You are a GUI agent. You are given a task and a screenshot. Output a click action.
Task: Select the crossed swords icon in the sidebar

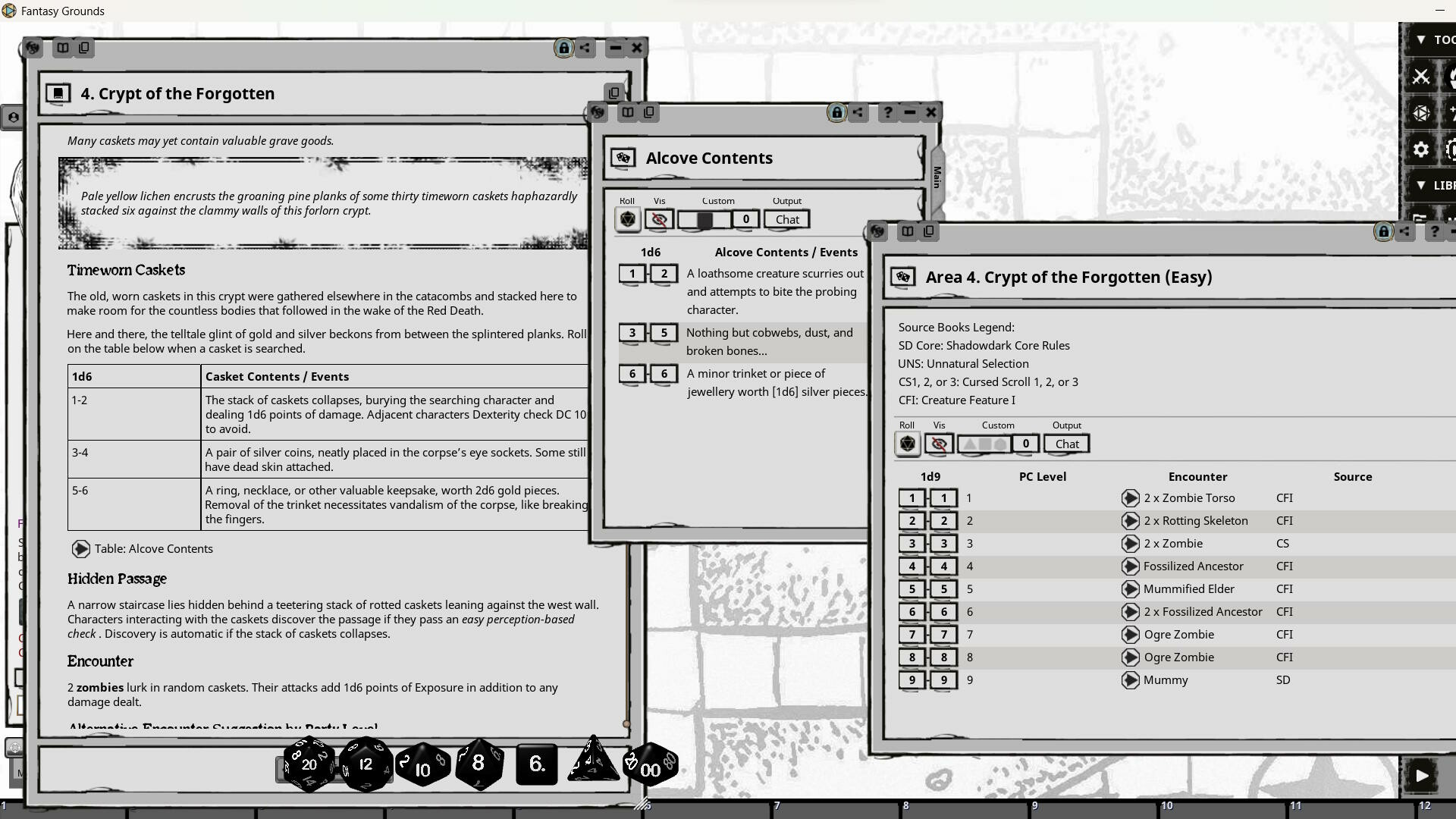pyautogui.click(x=1423, y=76)
